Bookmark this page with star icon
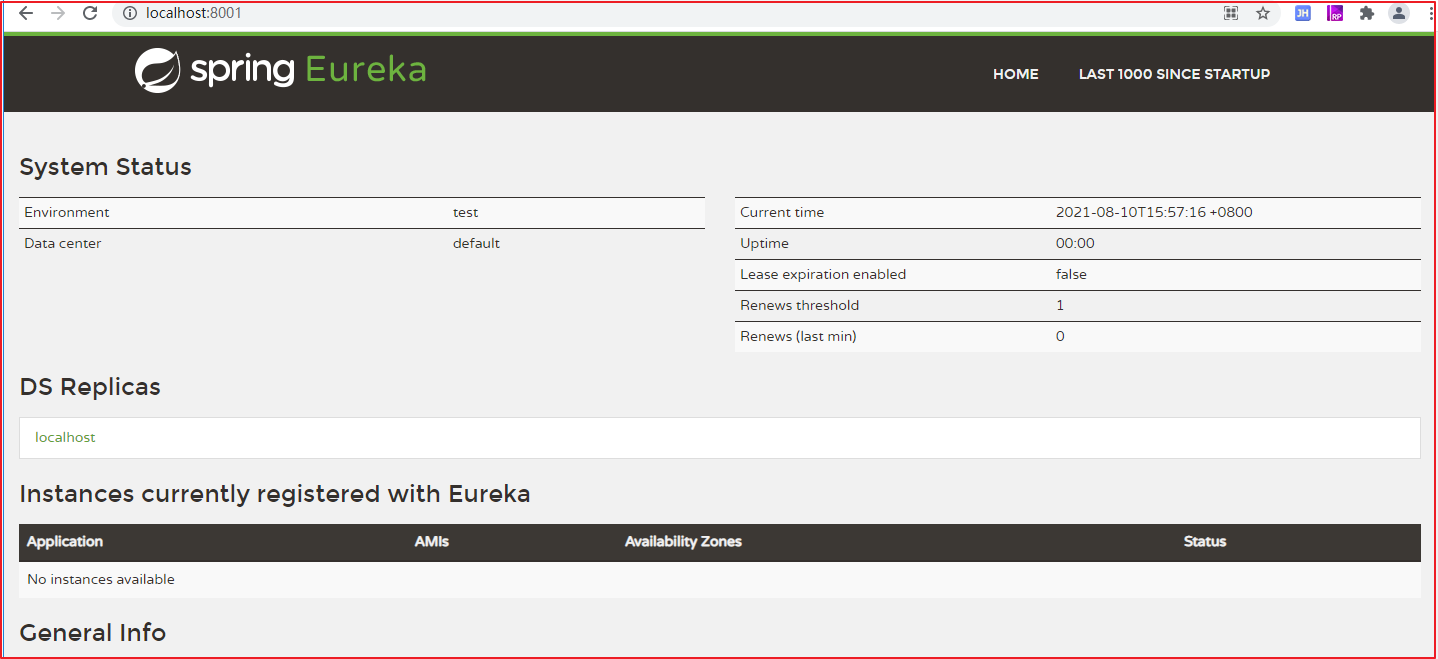This screenshot has height=659, width=1438. click(x=1263, y=13)
